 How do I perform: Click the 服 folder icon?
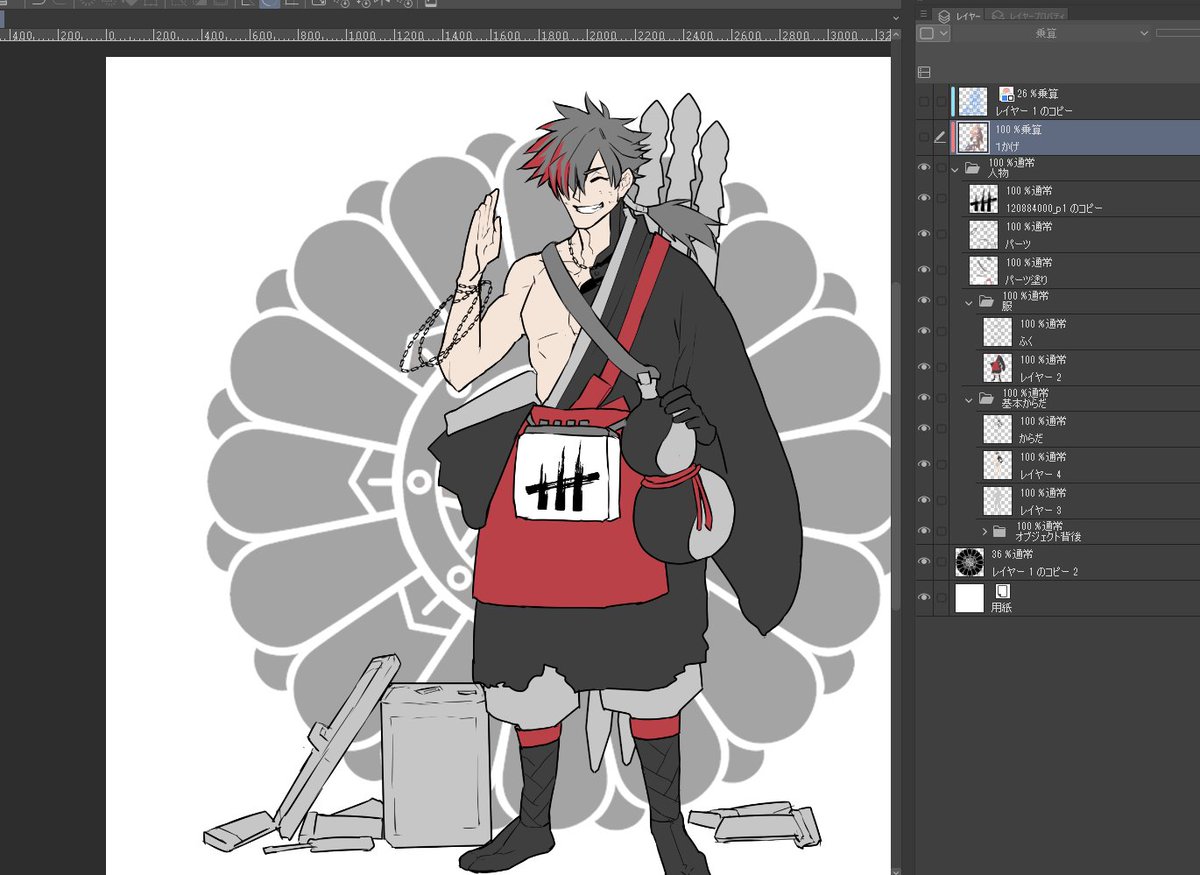coord(986,301)
